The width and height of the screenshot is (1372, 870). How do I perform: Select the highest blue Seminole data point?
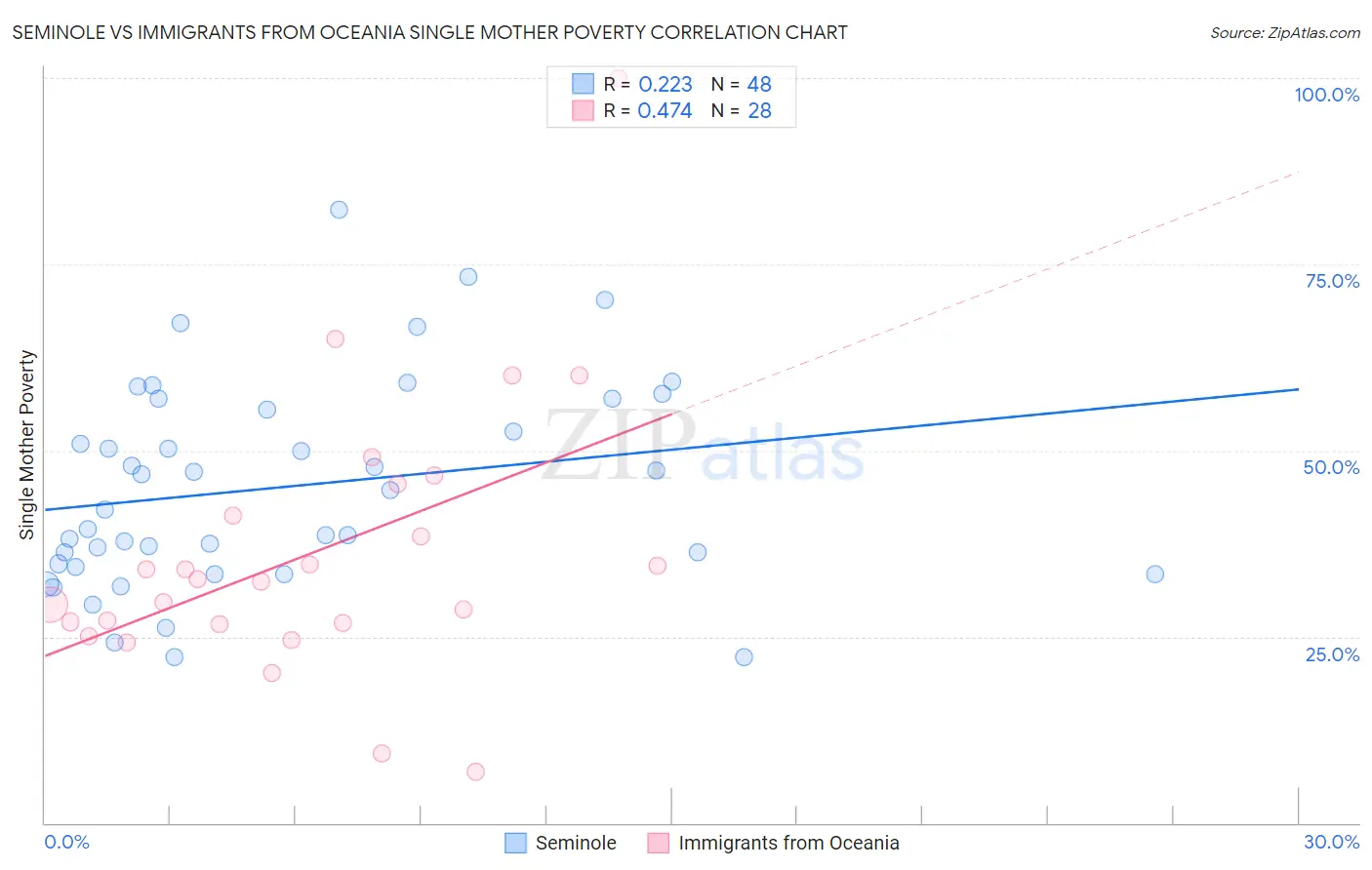[x=339, y=210]
